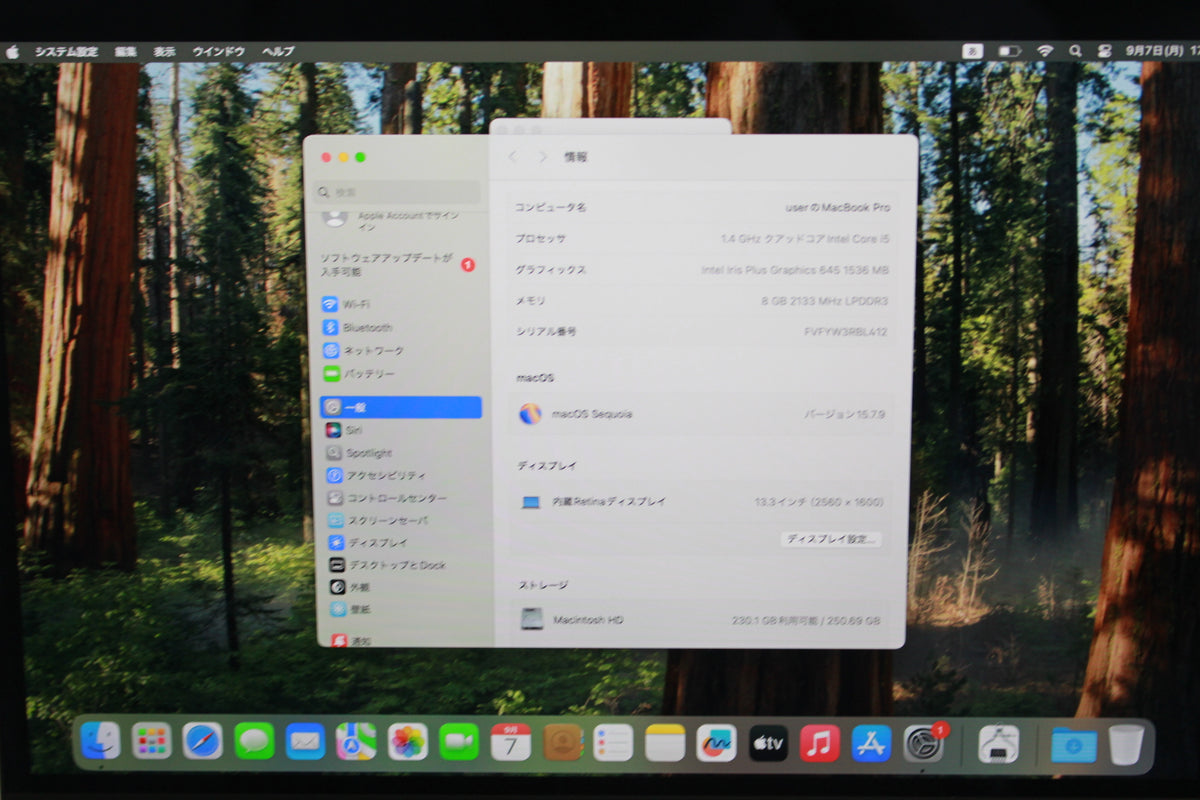Click the battery status menu bar icon
The height and width of the screenshot is (800, 1200).
pos(1009,50)
